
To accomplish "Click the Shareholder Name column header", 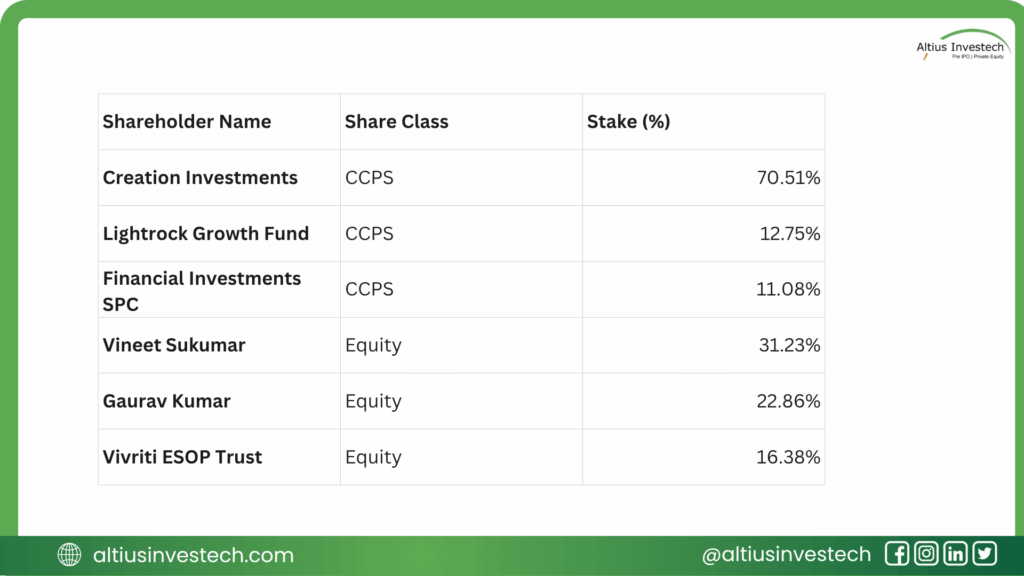I will 187,122.
